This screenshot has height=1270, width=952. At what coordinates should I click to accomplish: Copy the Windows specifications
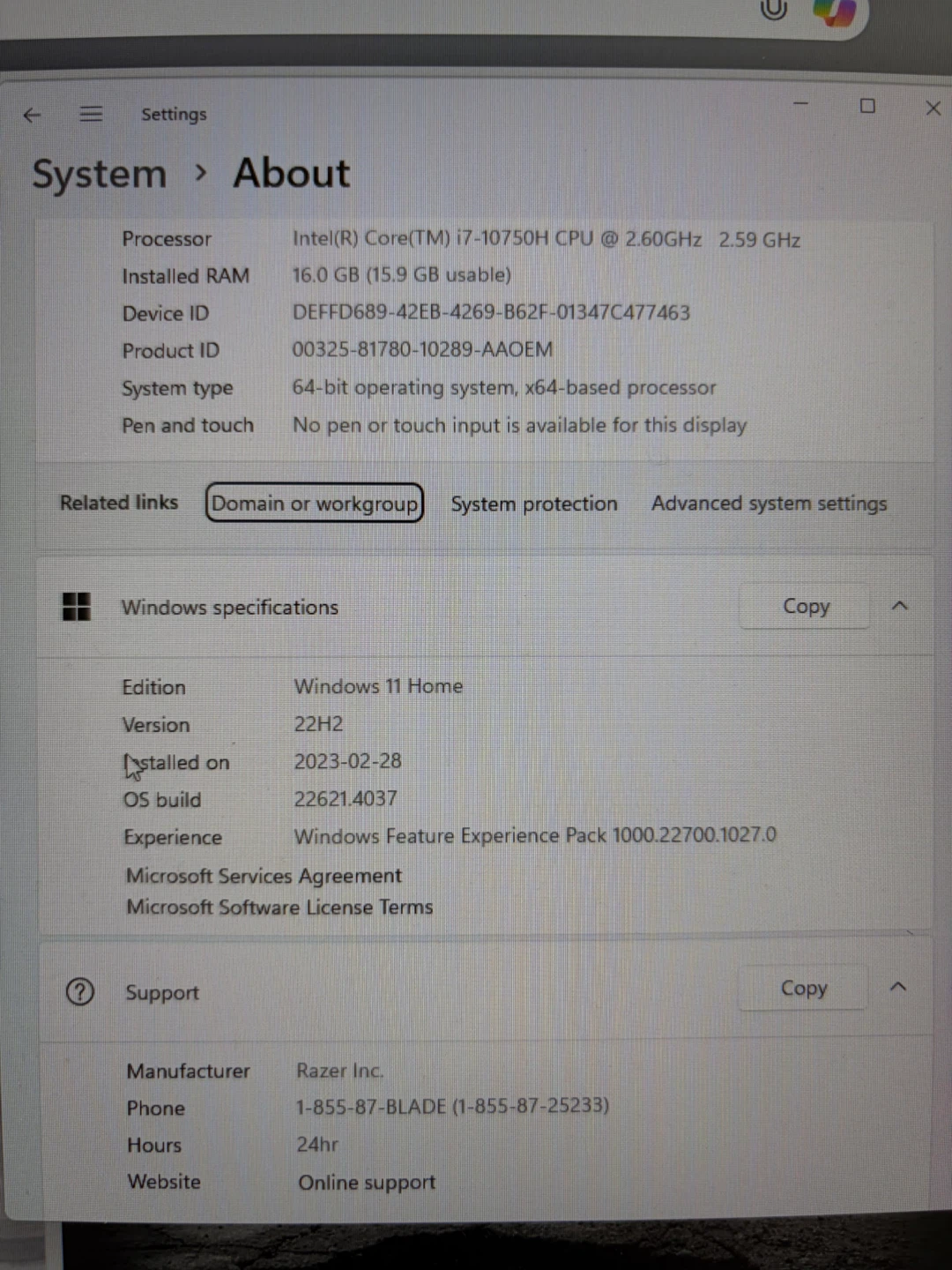point(806,607)
